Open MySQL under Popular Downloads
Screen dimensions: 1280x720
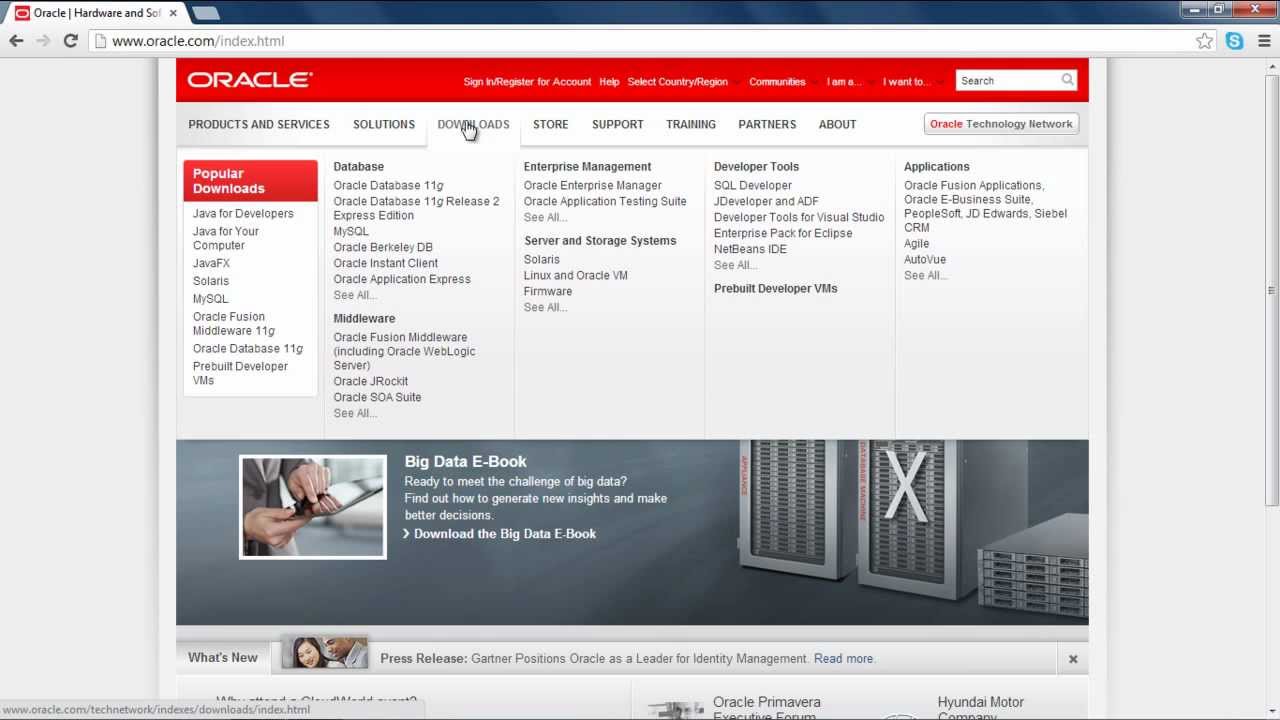coord(211,298)
